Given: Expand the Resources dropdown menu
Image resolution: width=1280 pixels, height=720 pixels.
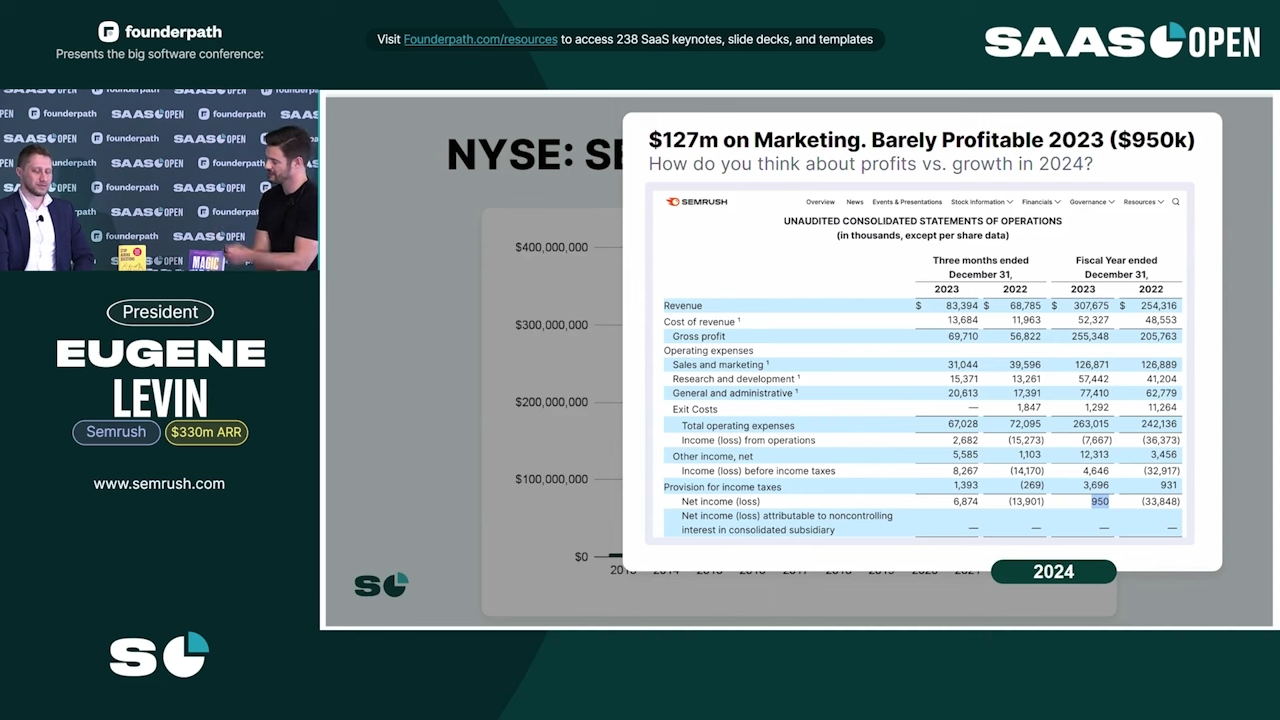Looking at the screenshot, I should tap(1143, 202).
